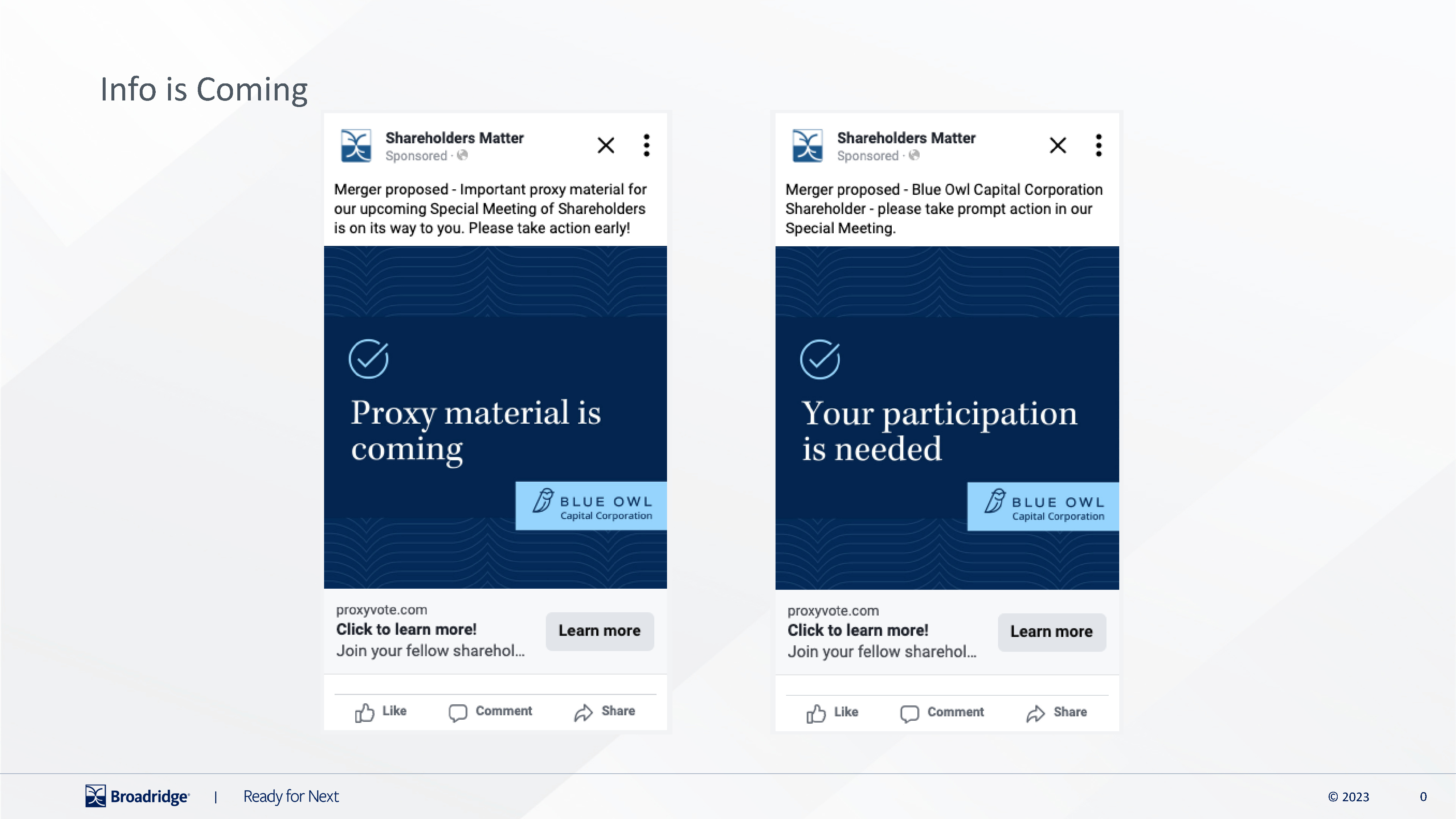Click Comment bubble on right ad
Image resolution: width=1456 pixels, height=819 pixels.
[909, 713]
